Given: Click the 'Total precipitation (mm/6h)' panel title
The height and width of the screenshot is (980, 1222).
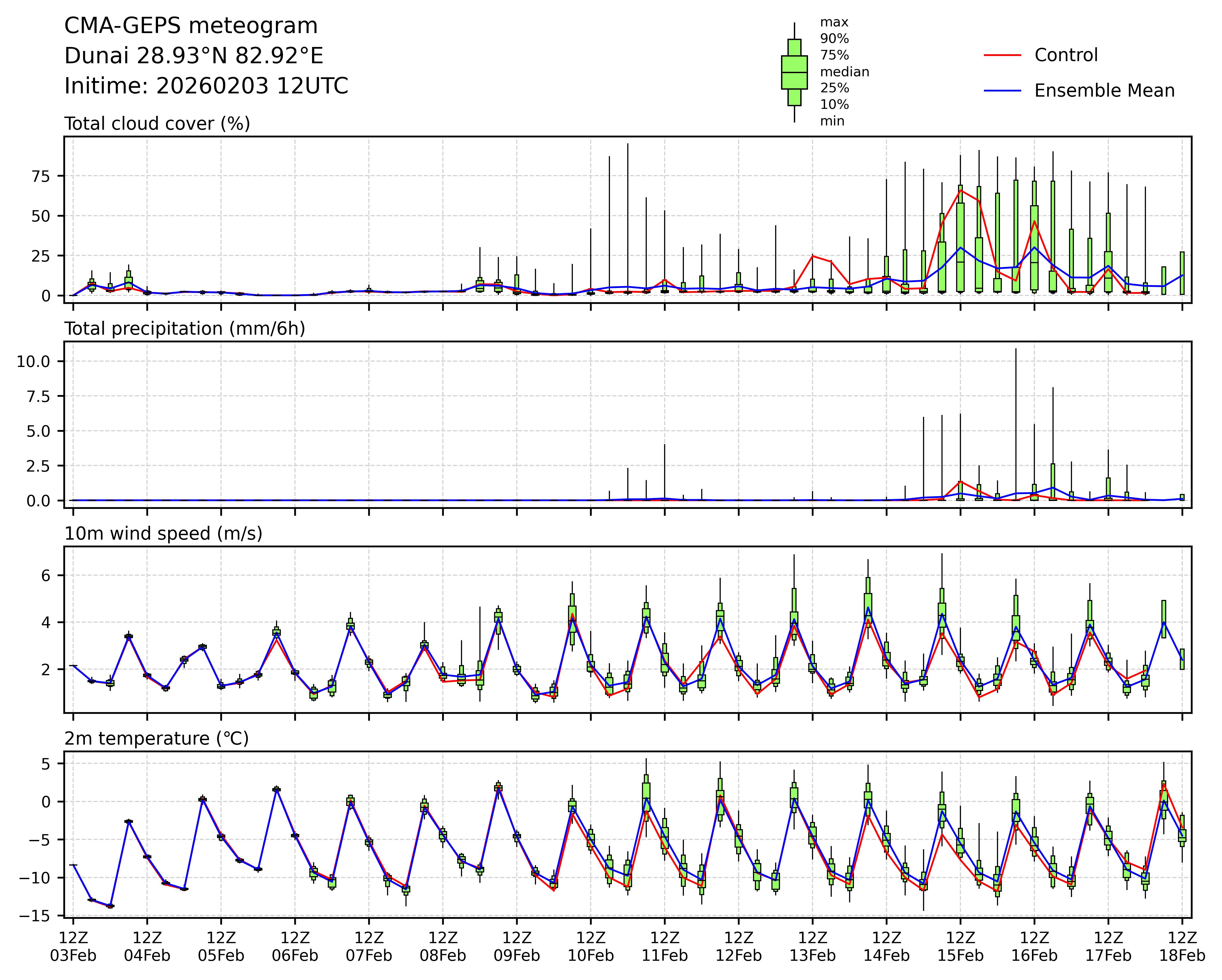Looking at the screenshot, I should coord(185,329).
